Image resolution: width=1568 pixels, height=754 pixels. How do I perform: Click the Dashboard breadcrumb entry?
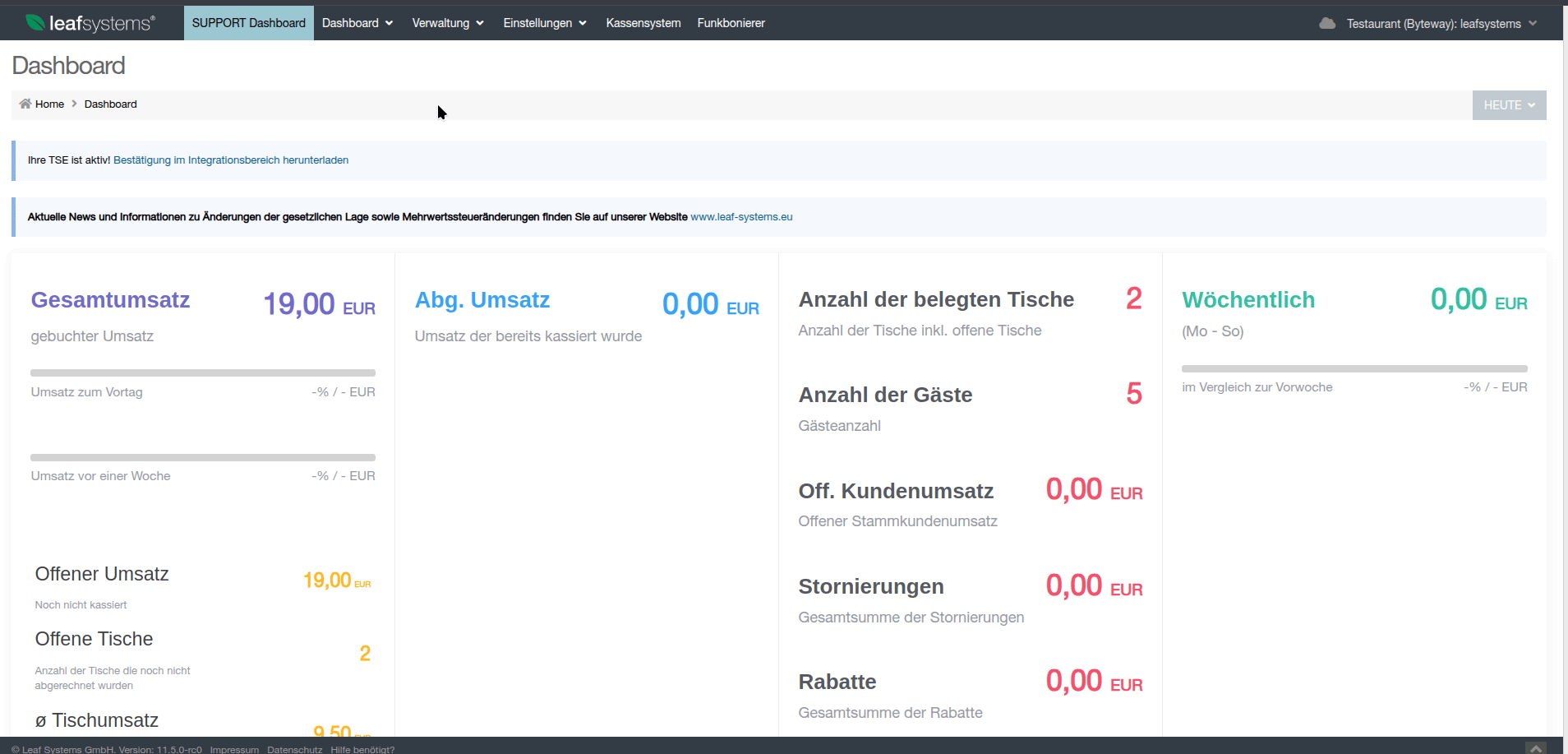click(110, 104)
